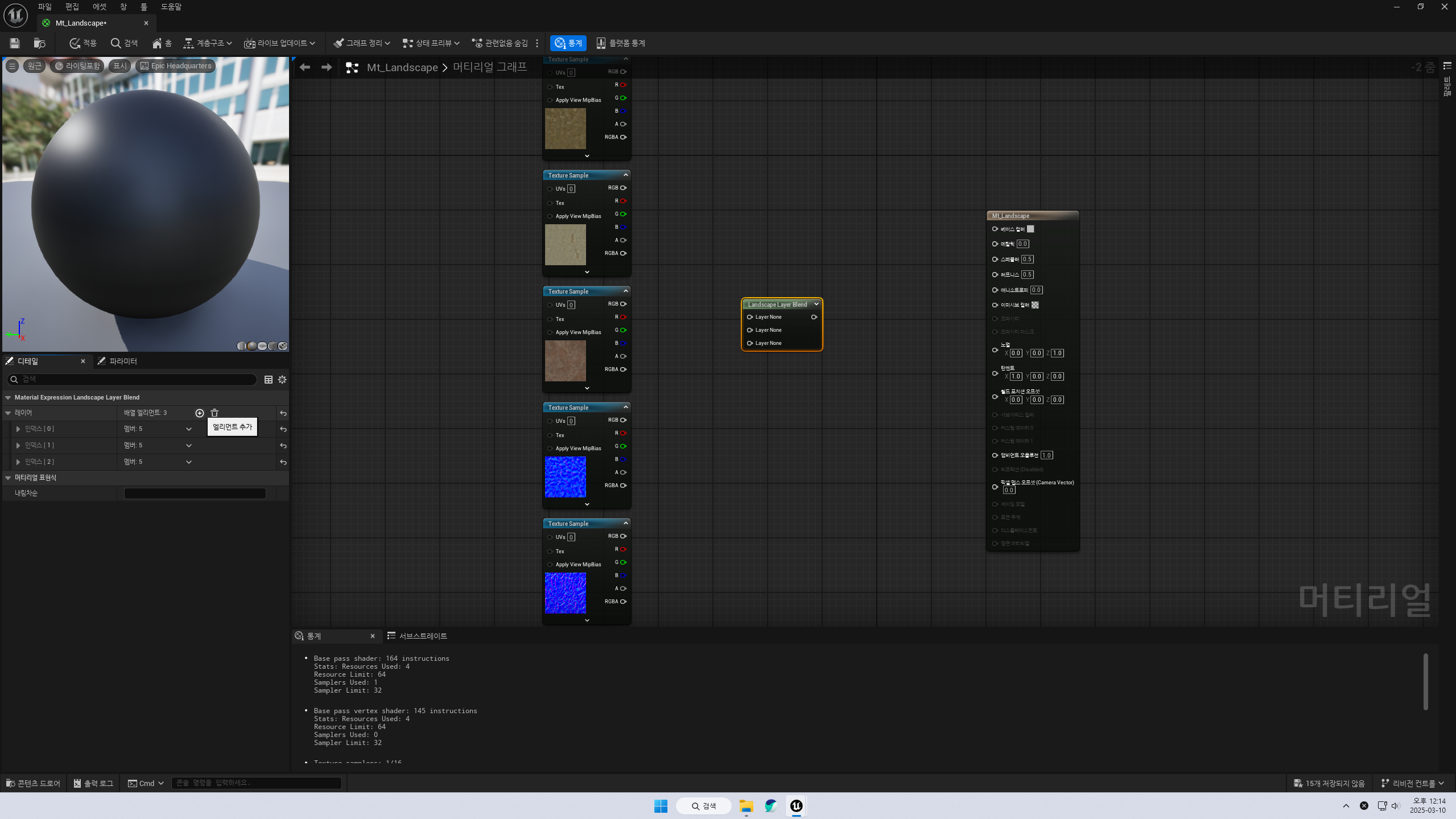Switch to the Details (디테일) tab

27,361
